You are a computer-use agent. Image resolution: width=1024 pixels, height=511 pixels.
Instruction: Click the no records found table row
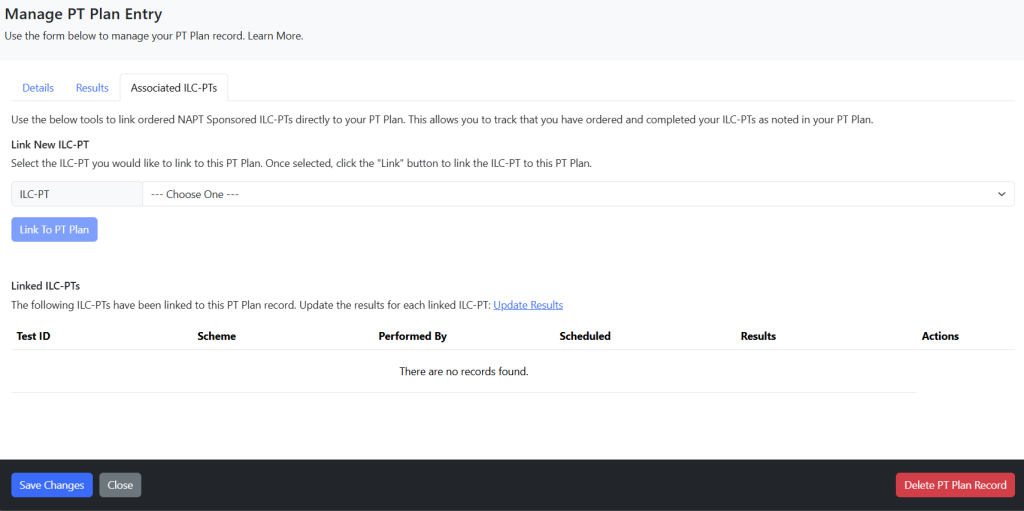coord(464,371)
